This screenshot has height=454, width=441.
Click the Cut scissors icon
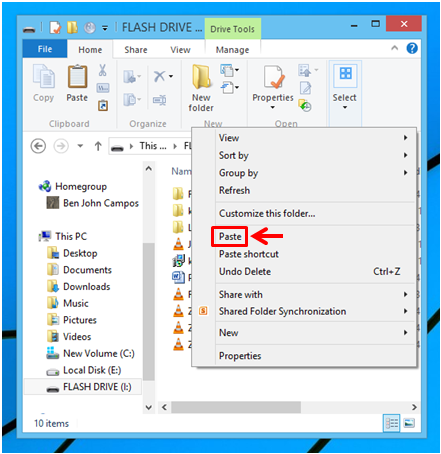point(103,70)
